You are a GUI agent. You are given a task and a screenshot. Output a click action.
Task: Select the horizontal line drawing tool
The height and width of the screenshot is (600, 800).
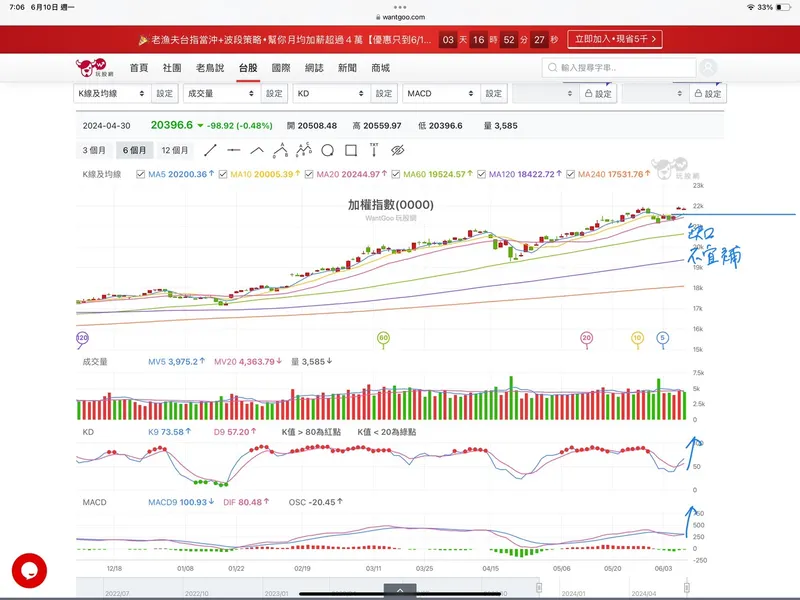(234, 150)
